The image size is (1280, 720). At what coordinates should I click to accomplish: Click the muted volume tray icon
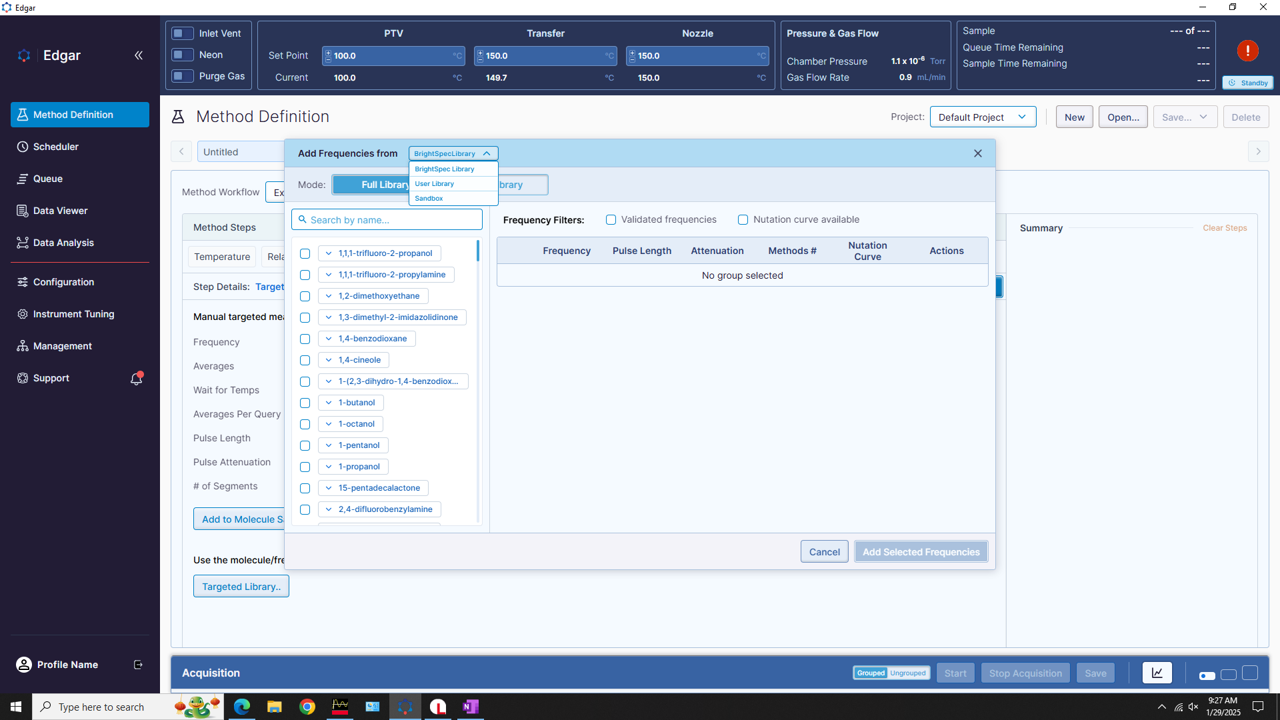pos(1193,707)
